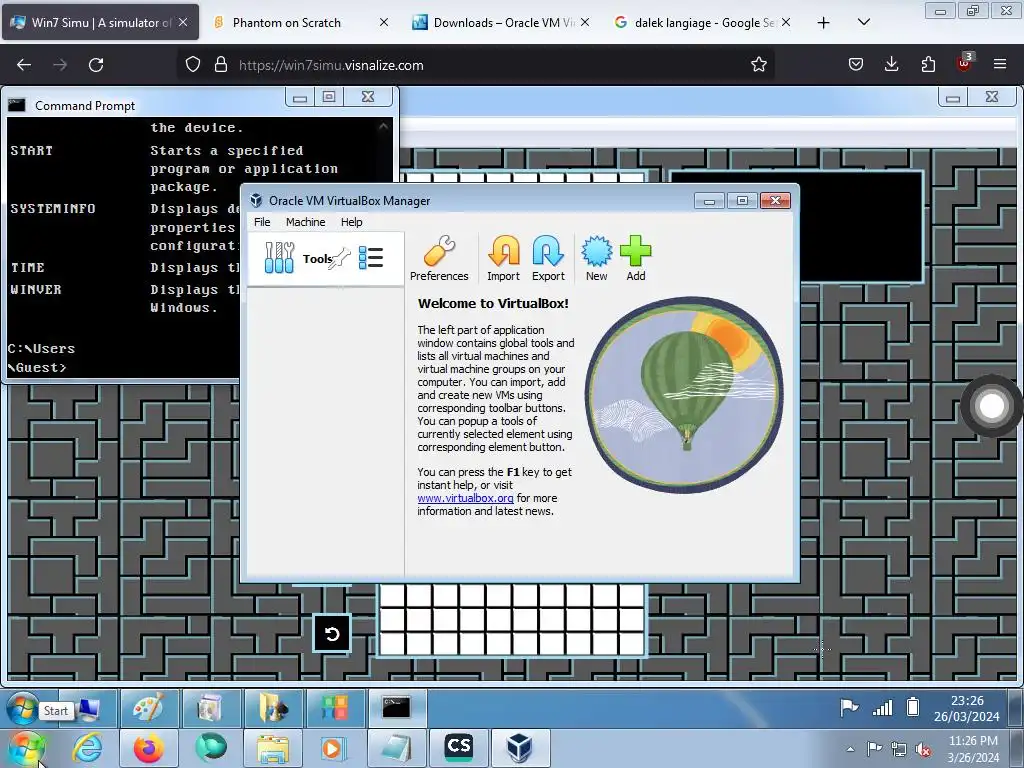
Task: Click simulated tray battery icon
Action: pos(913,707)
